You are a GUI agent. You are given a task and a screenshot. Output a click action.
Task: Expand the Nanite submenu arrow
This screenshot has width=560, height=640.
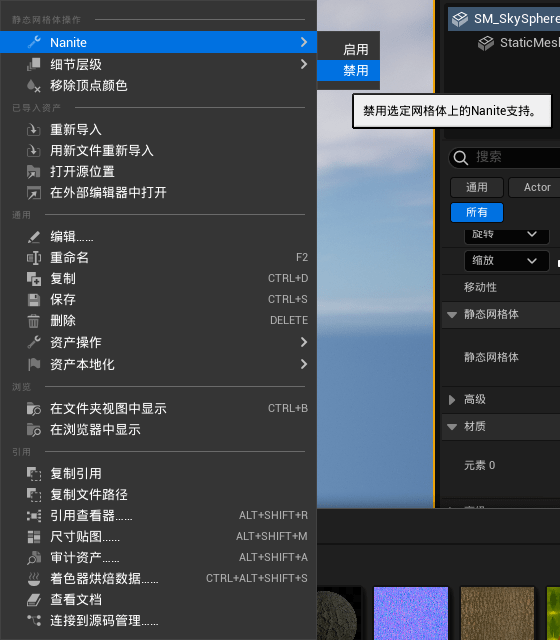tap(304, 42)
